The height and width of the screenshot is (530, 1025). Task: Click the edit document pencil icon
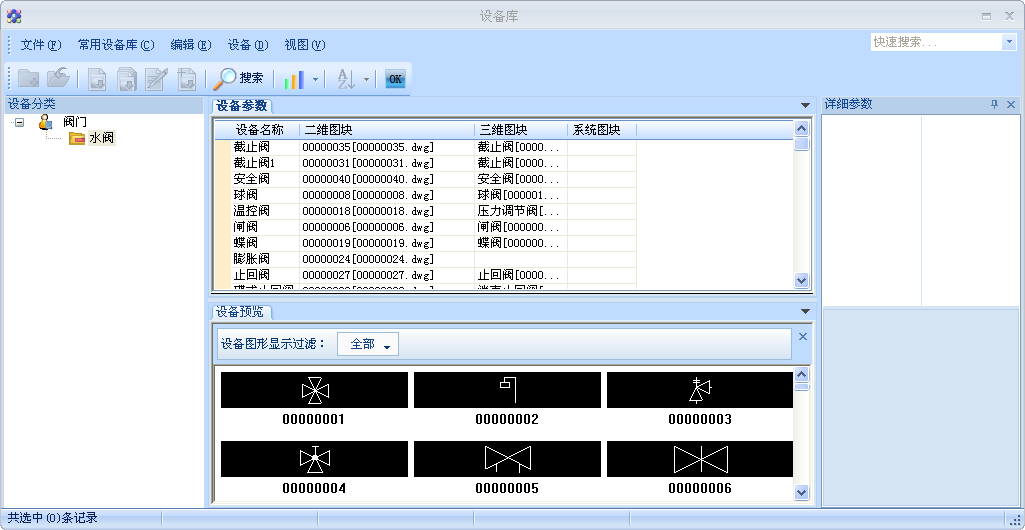[156, 79]
